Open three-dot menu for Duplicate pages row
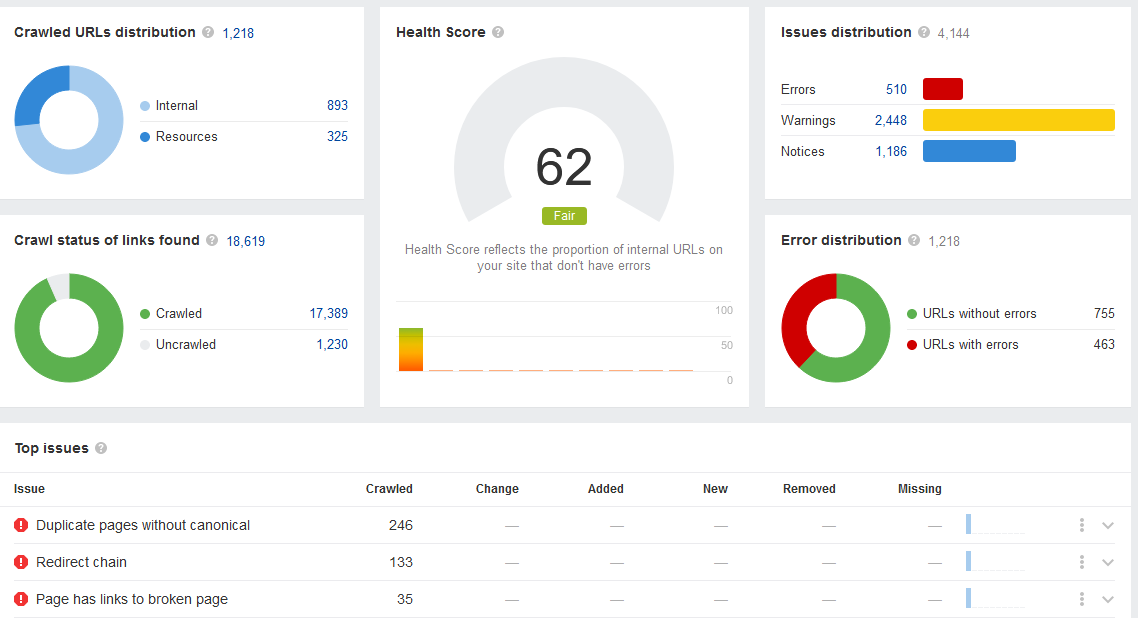Image resolution: width=1138 pixels, height=618 pixels. (x=1081, y=525)
